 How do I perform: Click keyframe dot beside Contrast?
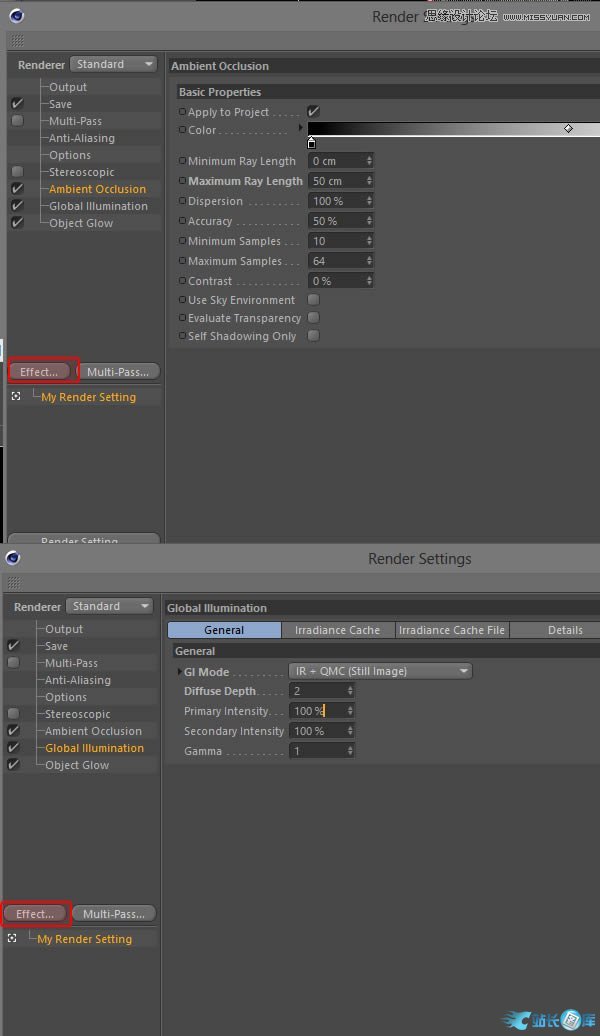(182, 281)
